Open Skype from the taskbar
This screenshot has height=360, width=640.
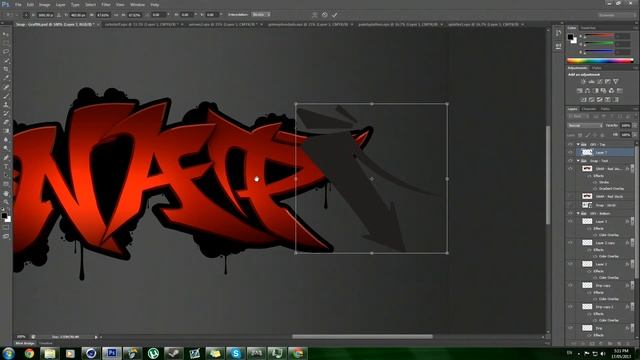(236, 353)
